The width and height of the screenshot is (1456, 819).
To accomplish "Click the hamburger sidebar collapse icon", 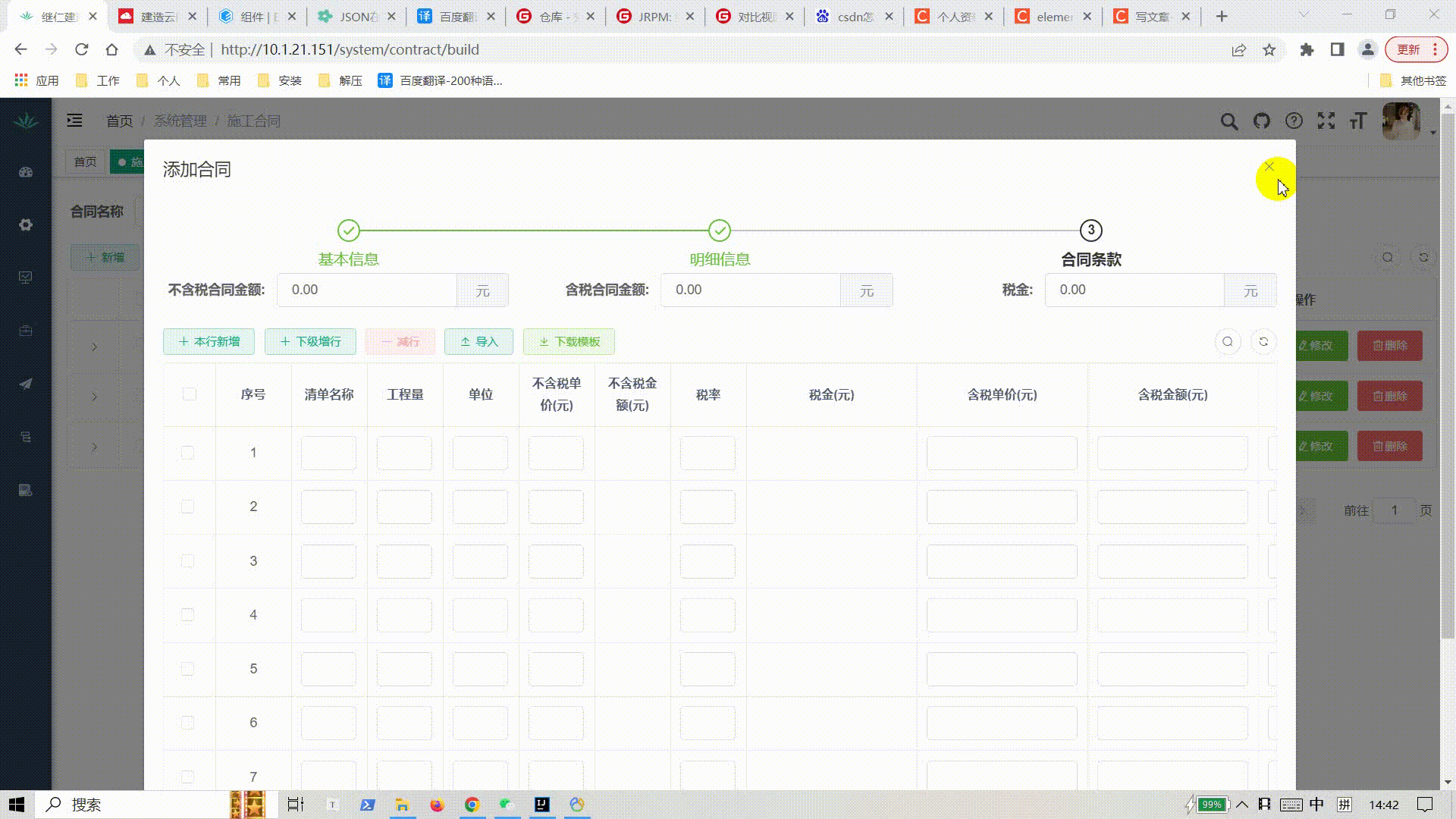I will pyautogui.click(x=74, y=121).
